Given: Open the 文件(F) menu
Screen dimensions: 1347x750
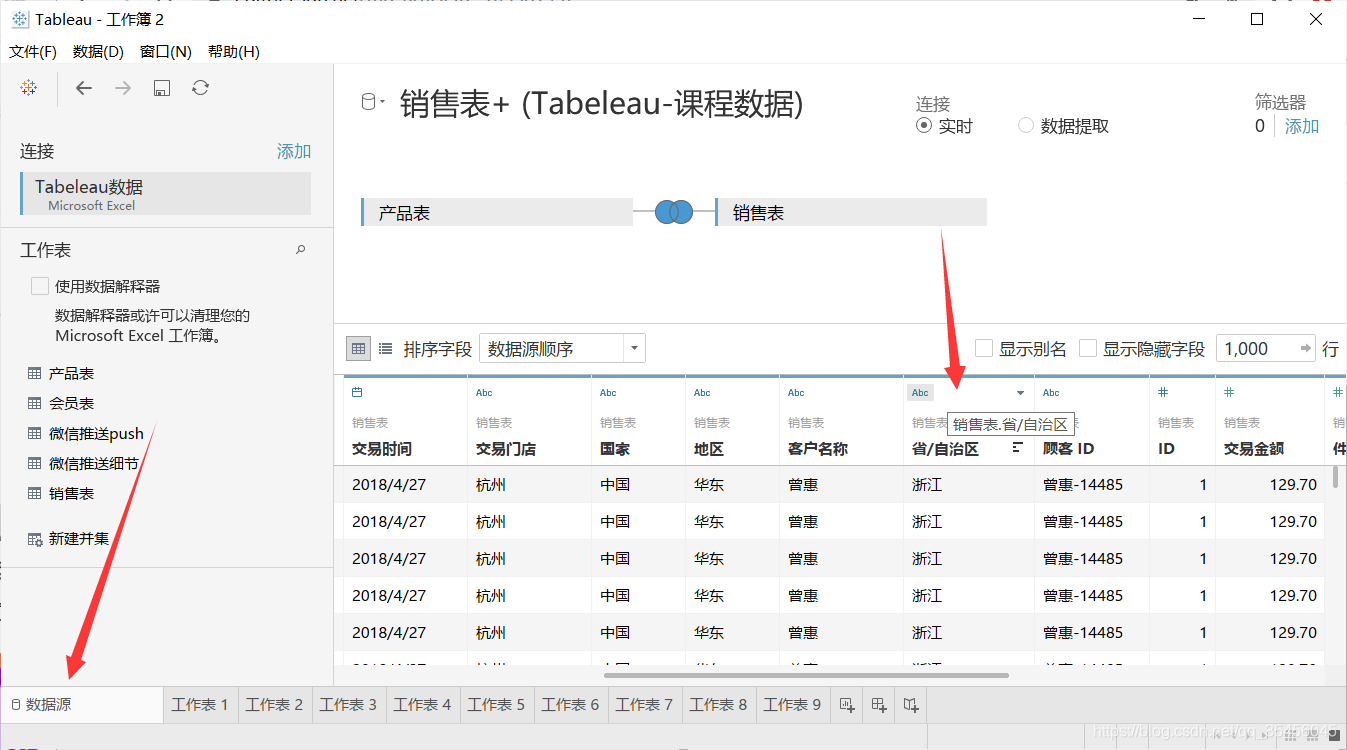Looking at the screenshot, I should coord(33,51).
